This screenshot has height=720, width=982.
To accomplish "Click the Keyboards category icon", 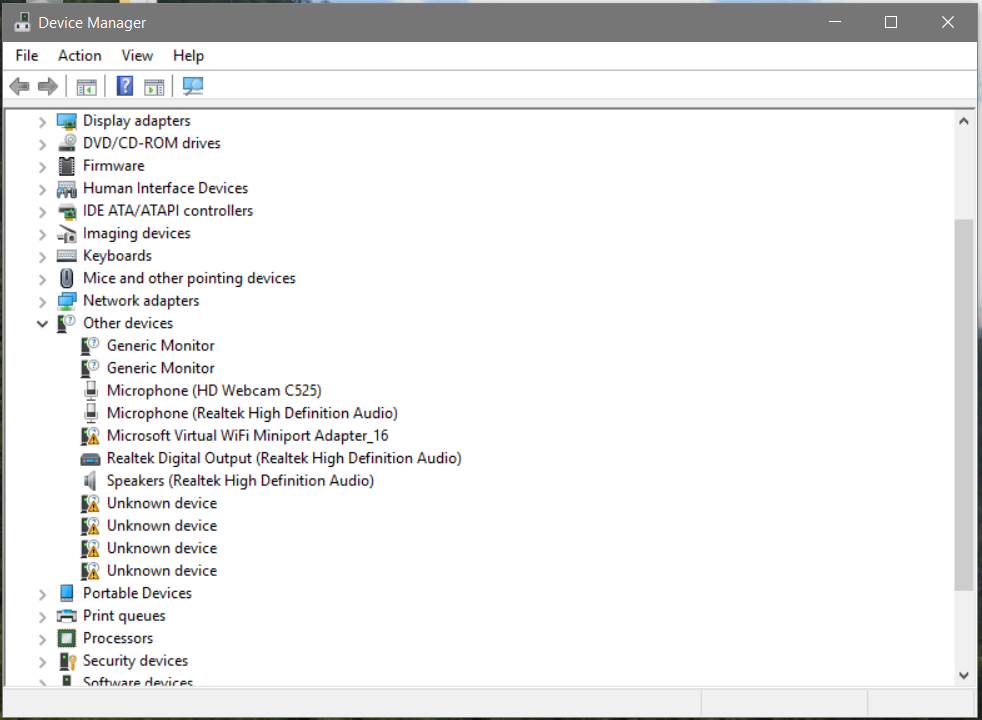I will point(66,255).
